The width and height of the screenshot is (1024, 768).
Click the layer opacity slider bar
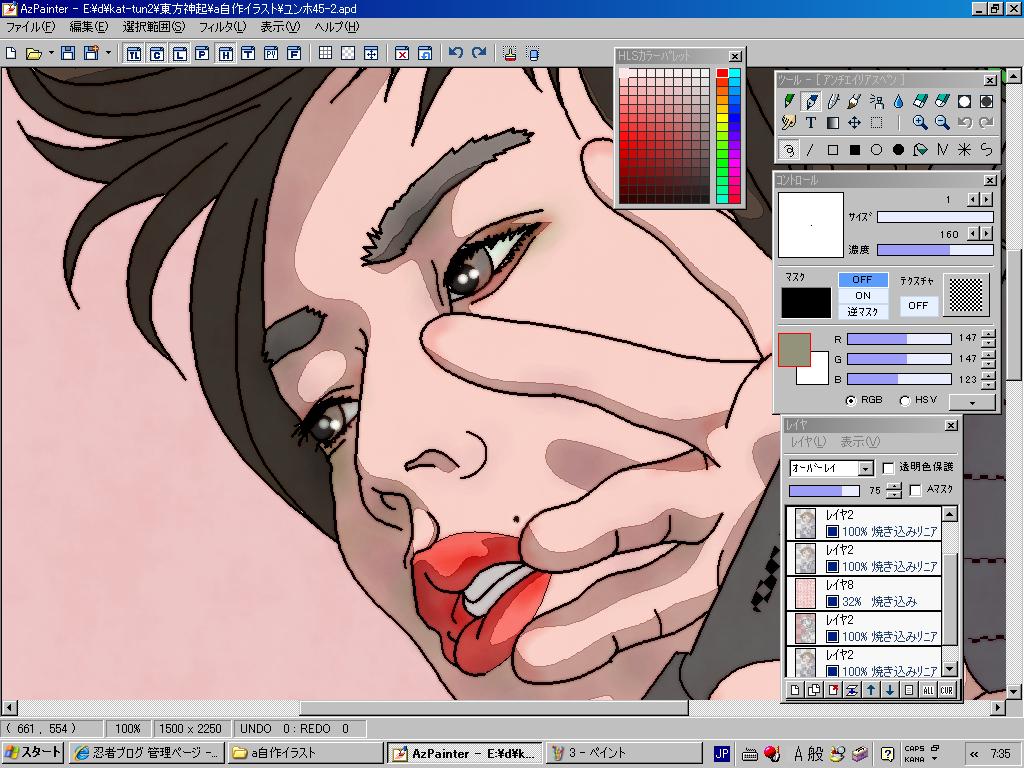click(x=824, y=490)
